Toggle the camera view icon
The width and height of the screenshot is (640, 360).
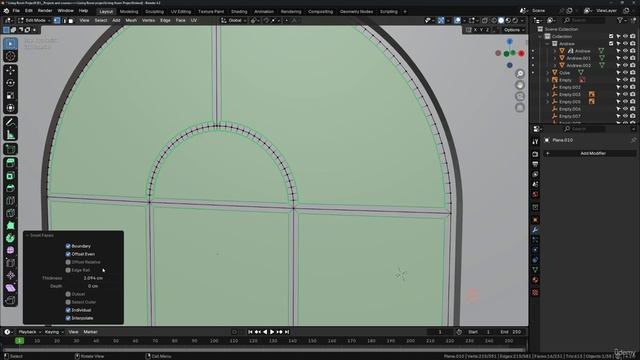click(520, 96)
